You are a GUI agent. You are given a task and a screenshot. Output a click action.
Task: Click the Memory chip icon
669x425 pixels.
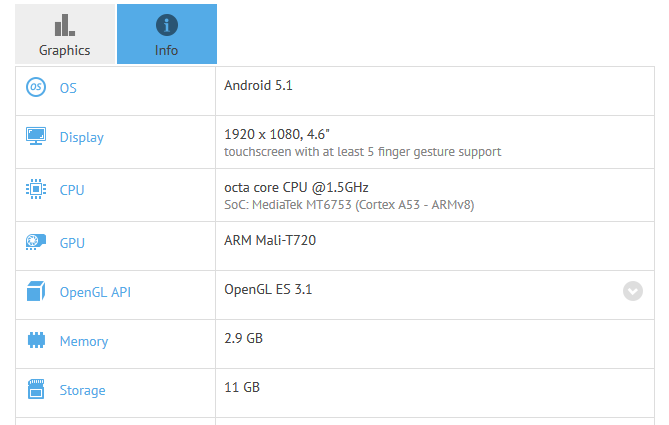(x=36, y=341)
